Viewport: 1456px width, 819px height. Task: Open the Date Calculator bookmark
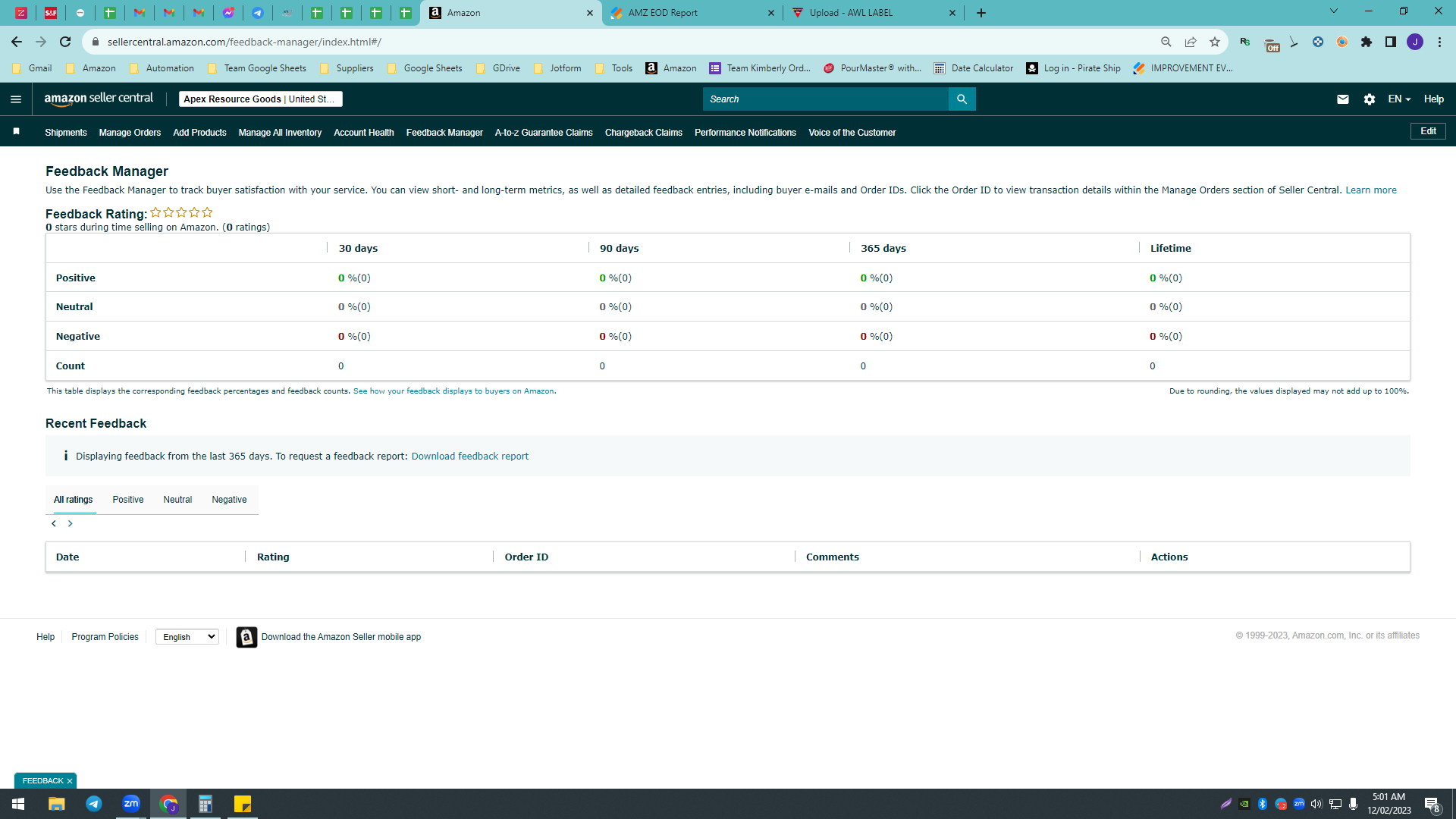coord(974,68)
